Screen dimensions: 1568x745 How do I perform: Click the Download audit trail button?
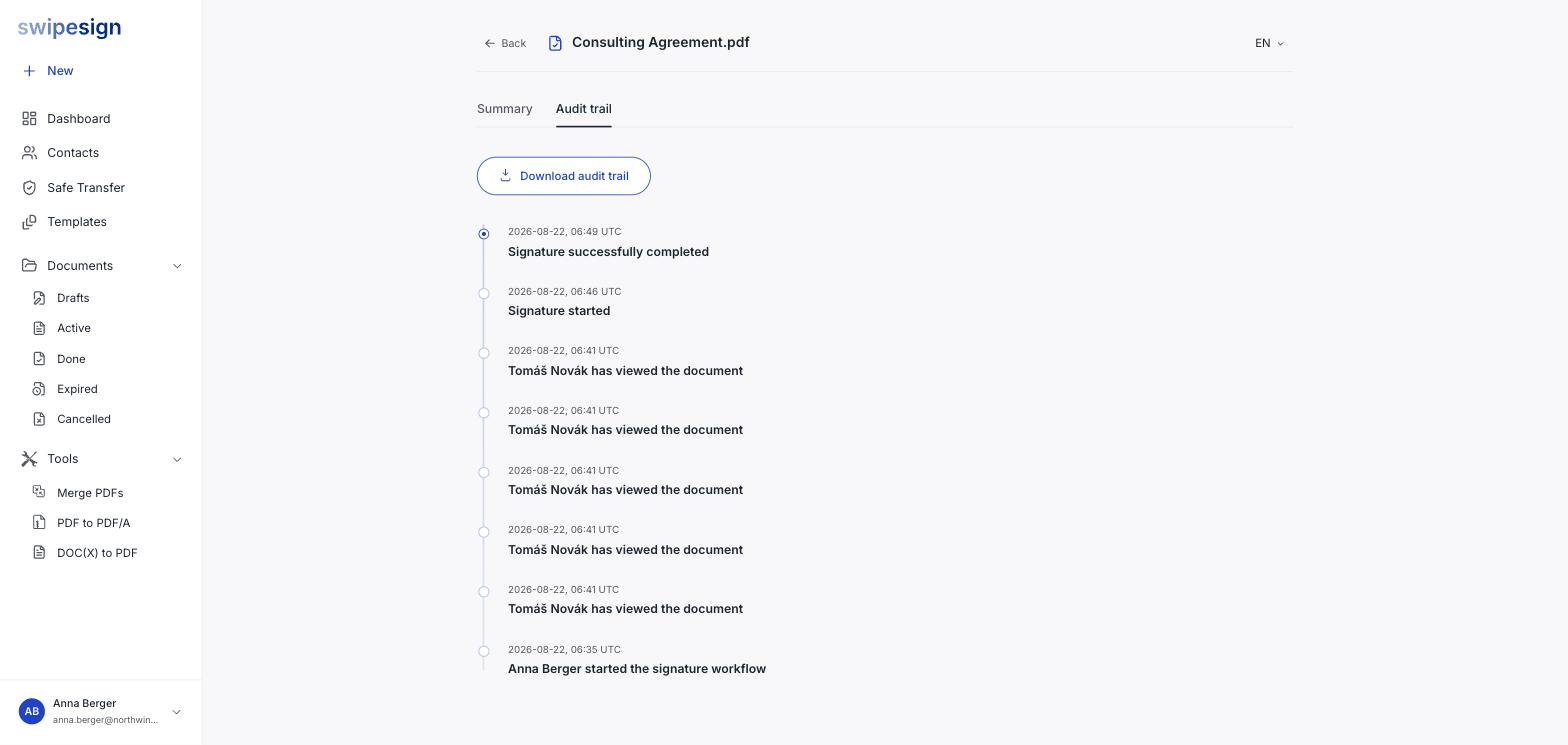(564, 176)
